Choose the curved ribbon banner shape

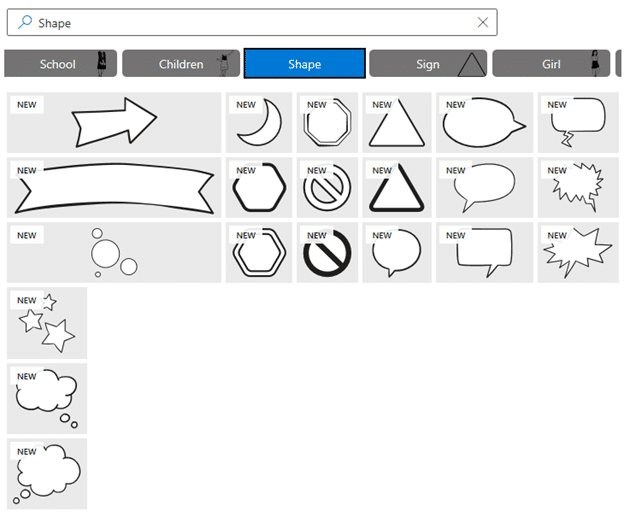point(114,187)
